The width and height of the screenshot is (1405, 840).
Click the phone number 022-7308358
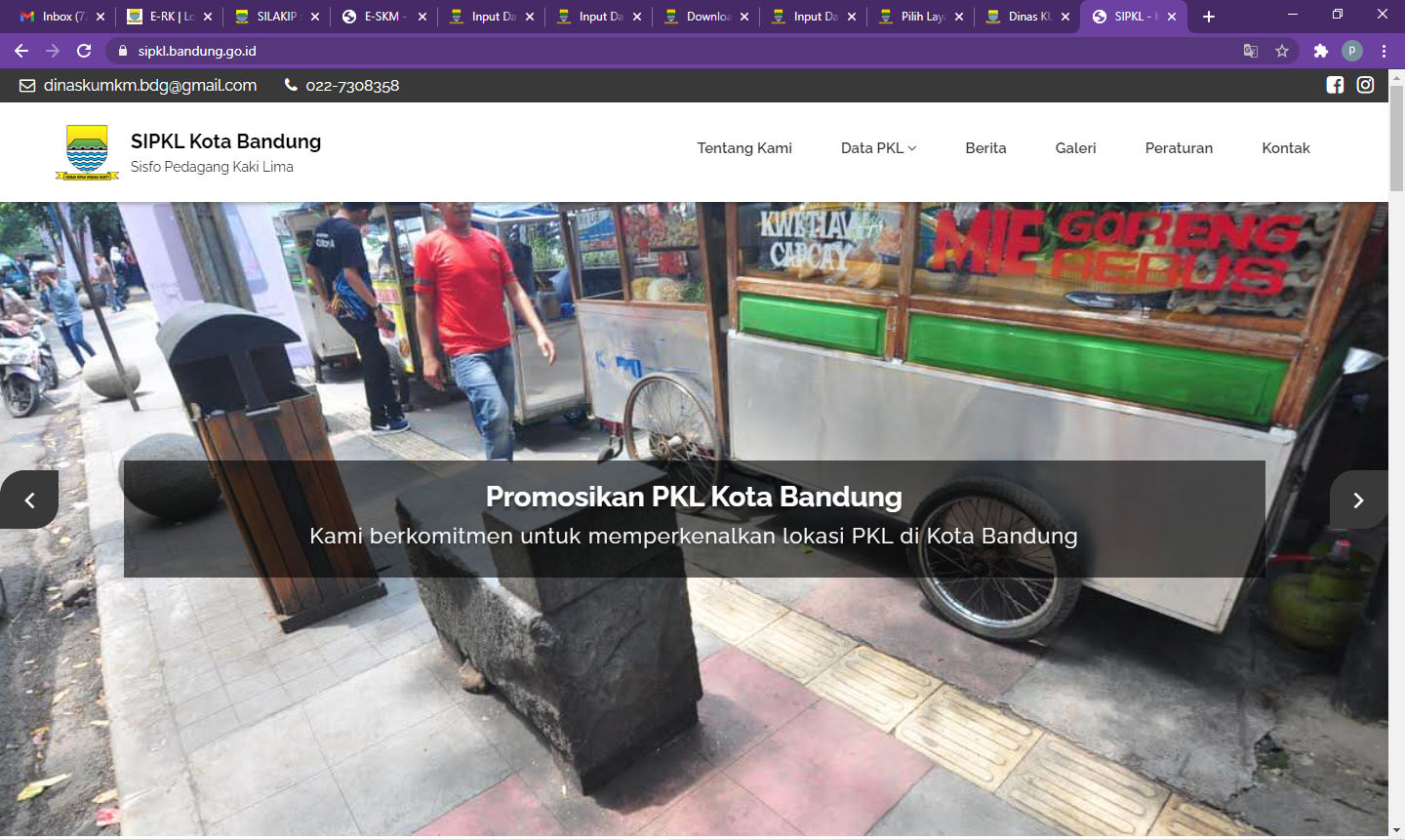[x=352, y=86]
